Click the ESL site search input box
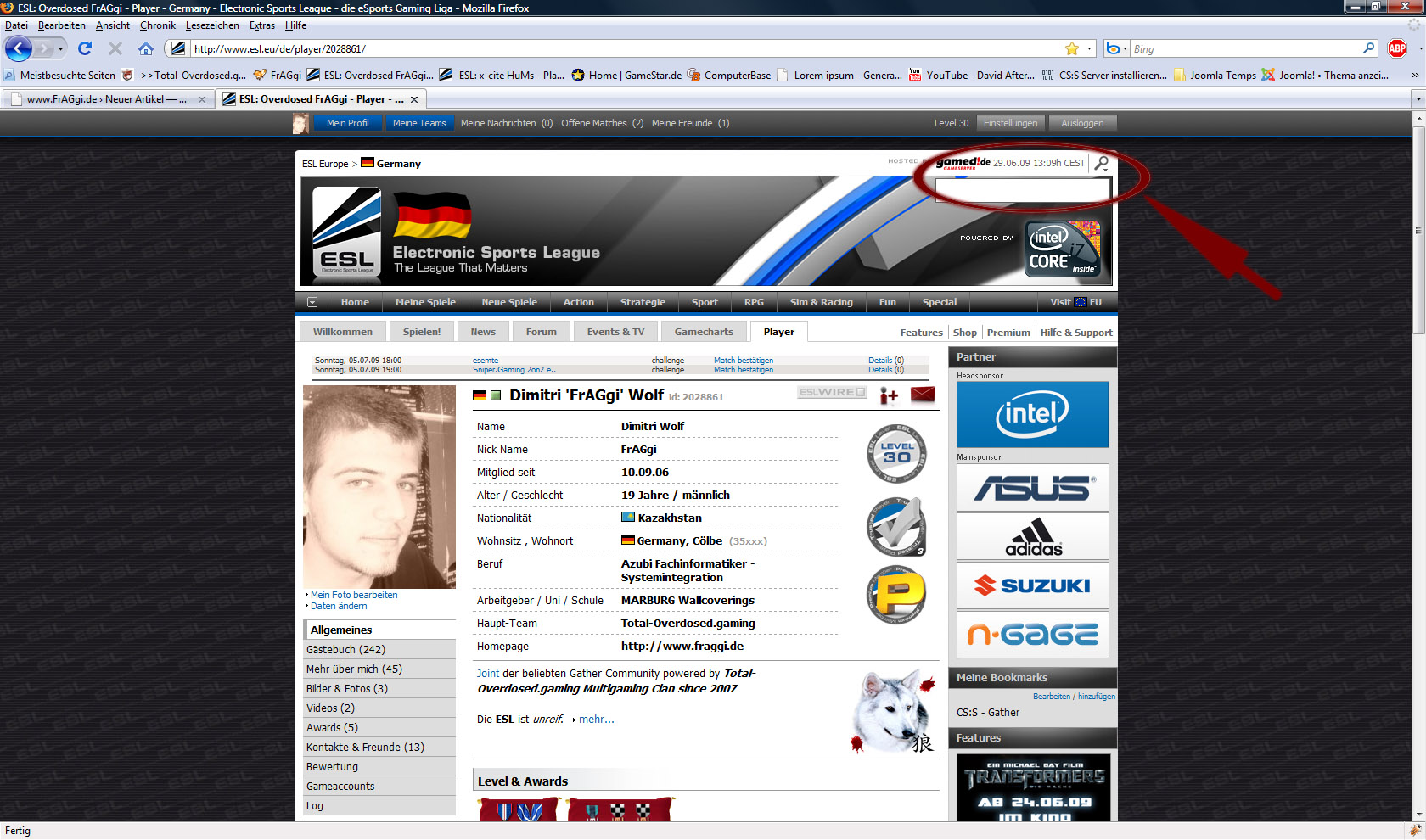This screenshot has width=1426, height=840. 1023,188
